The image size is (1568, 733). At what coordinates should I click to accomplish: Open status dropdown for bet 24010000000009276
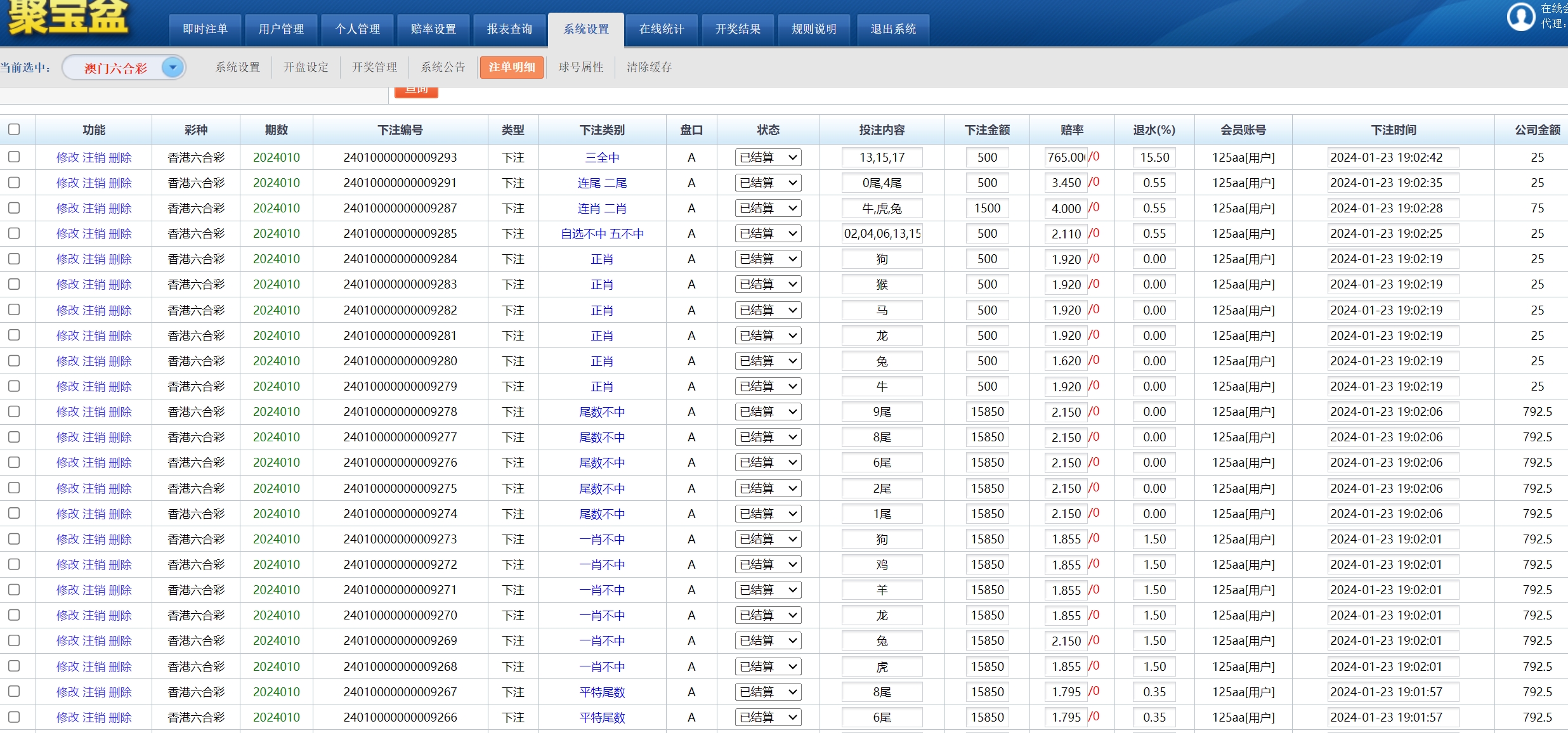(768, 462)
